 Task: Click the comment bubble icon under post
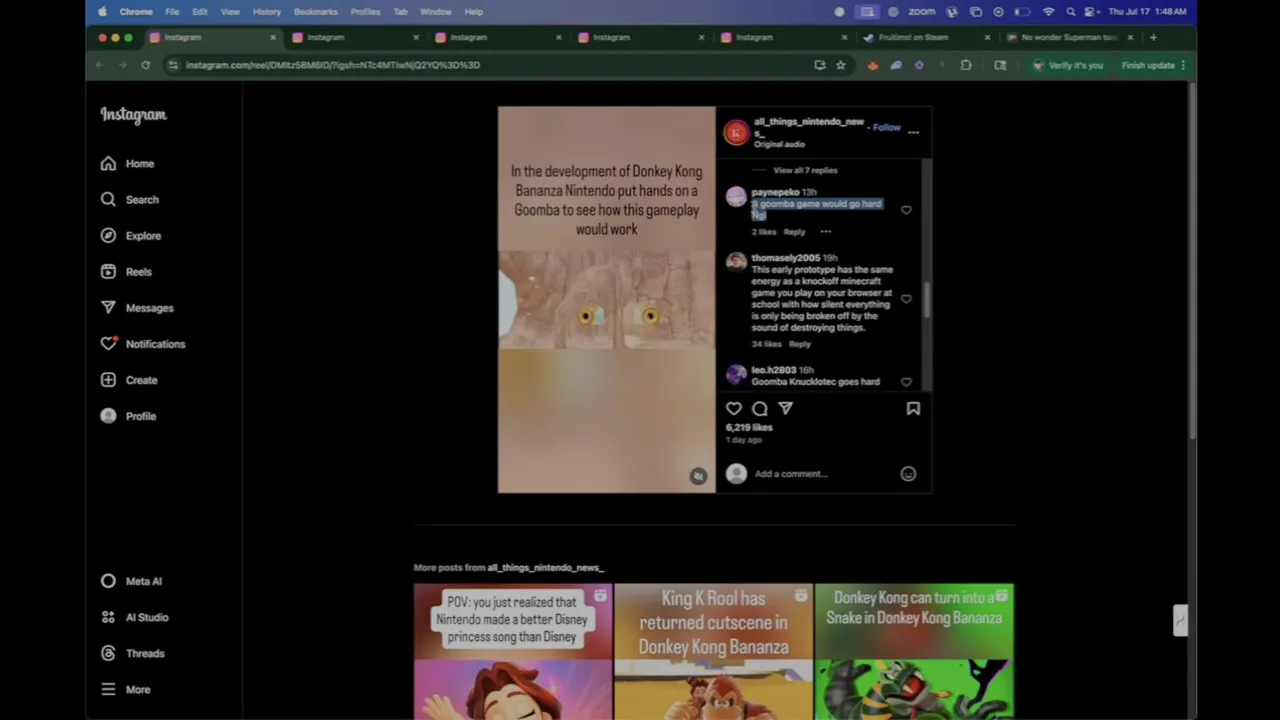[760, 408]
